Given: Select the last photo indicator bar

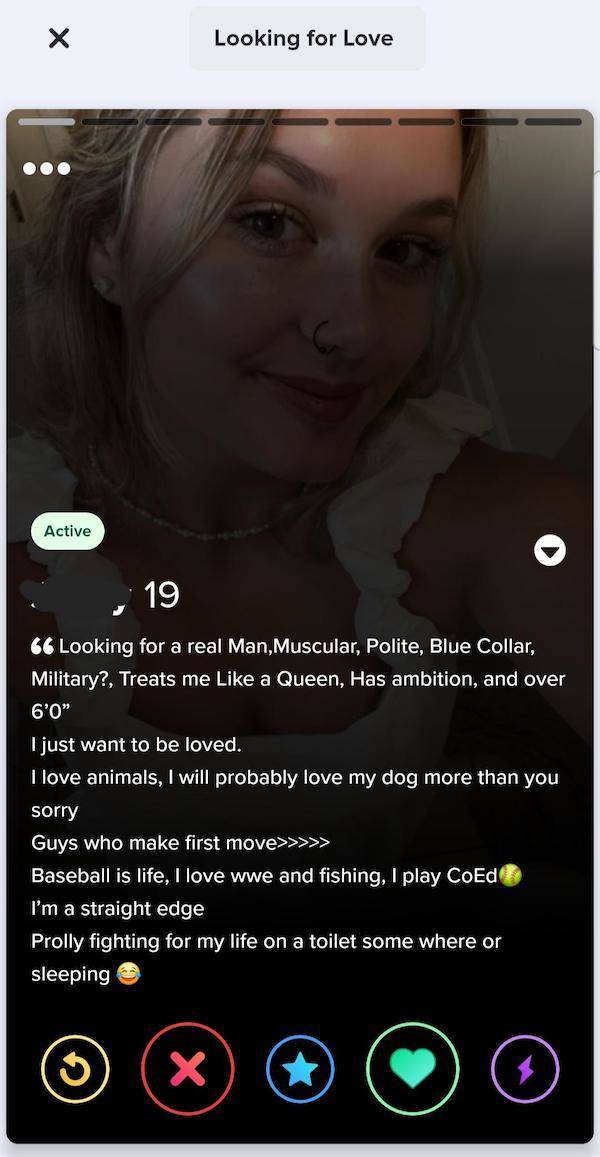Looking at the screenshot, I should click(554, 122).
